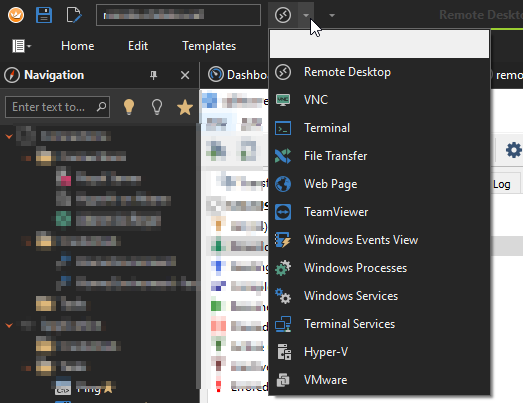Select File Transfer from the menu
The image size is (523, 403).
(x=379, y=156)
